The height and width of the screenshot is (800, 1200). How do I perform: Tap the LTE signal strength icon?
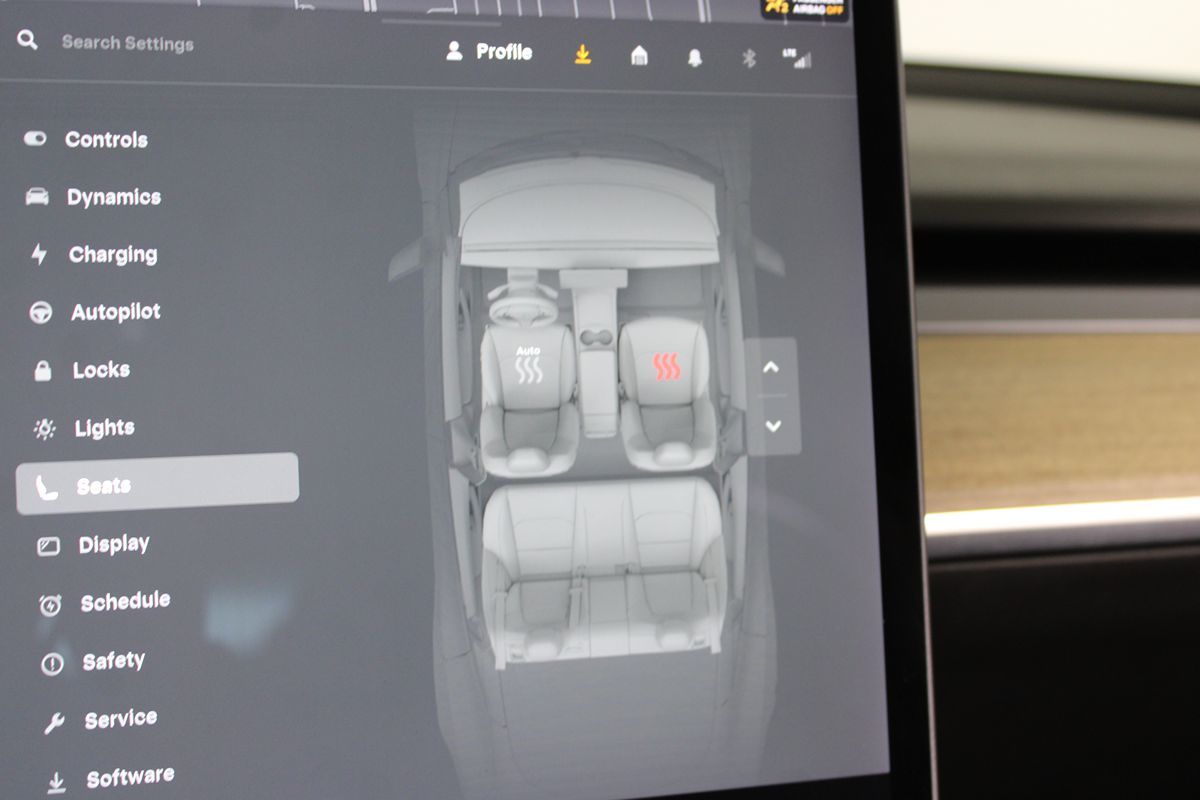tap(798, 59)
